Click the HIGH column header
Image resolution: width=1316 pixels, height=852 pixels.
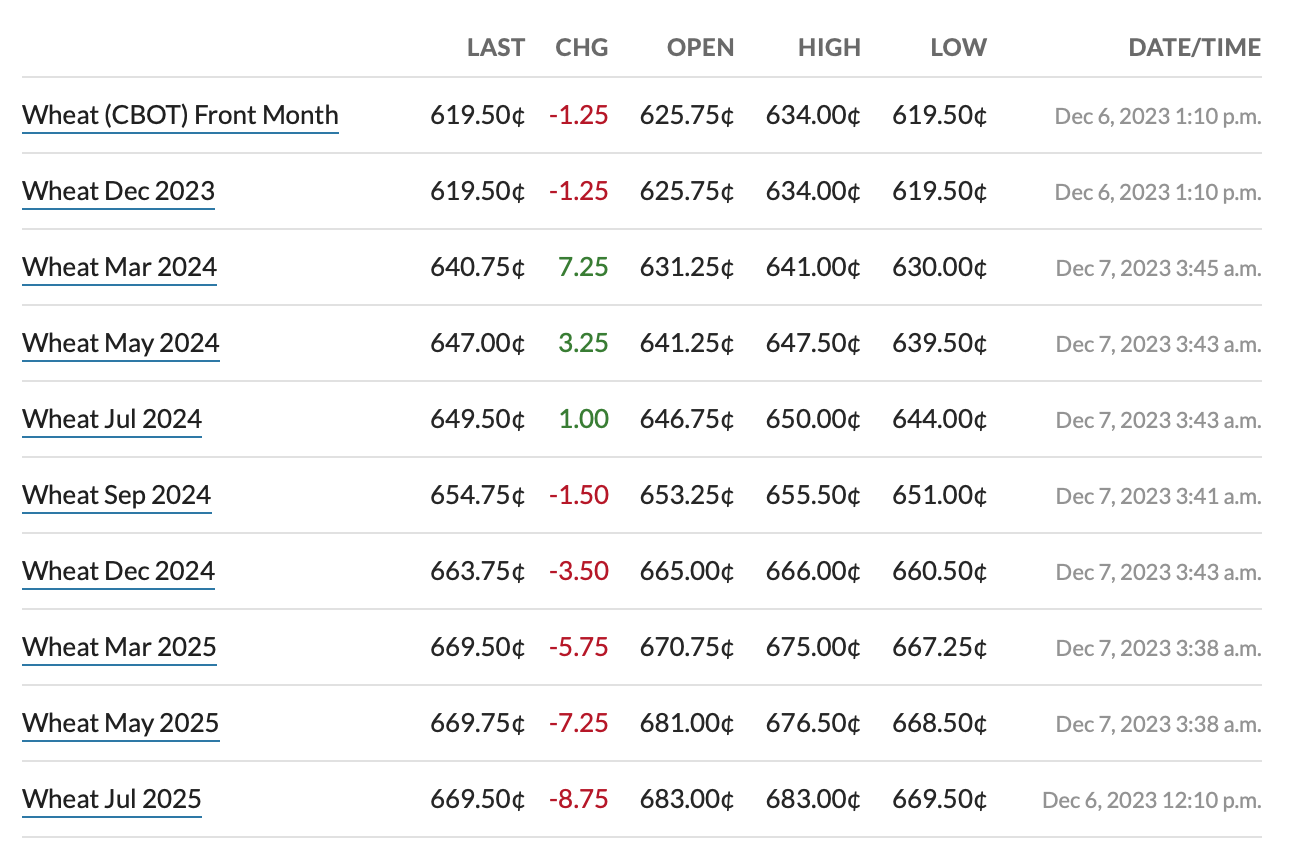[x=829, y=47]
